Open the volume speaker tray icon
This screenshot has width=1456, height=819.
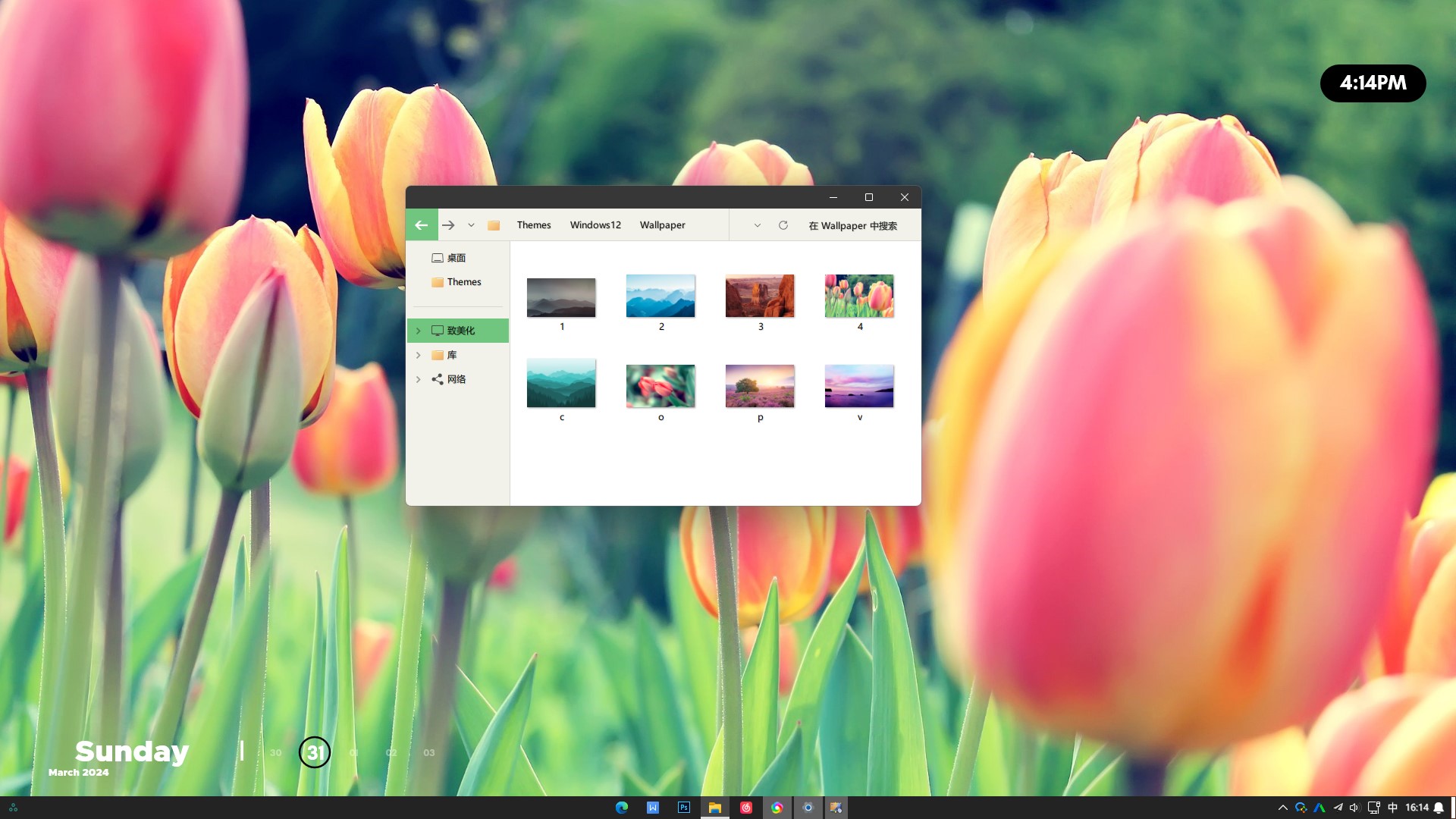click(x=1354, y=808)
